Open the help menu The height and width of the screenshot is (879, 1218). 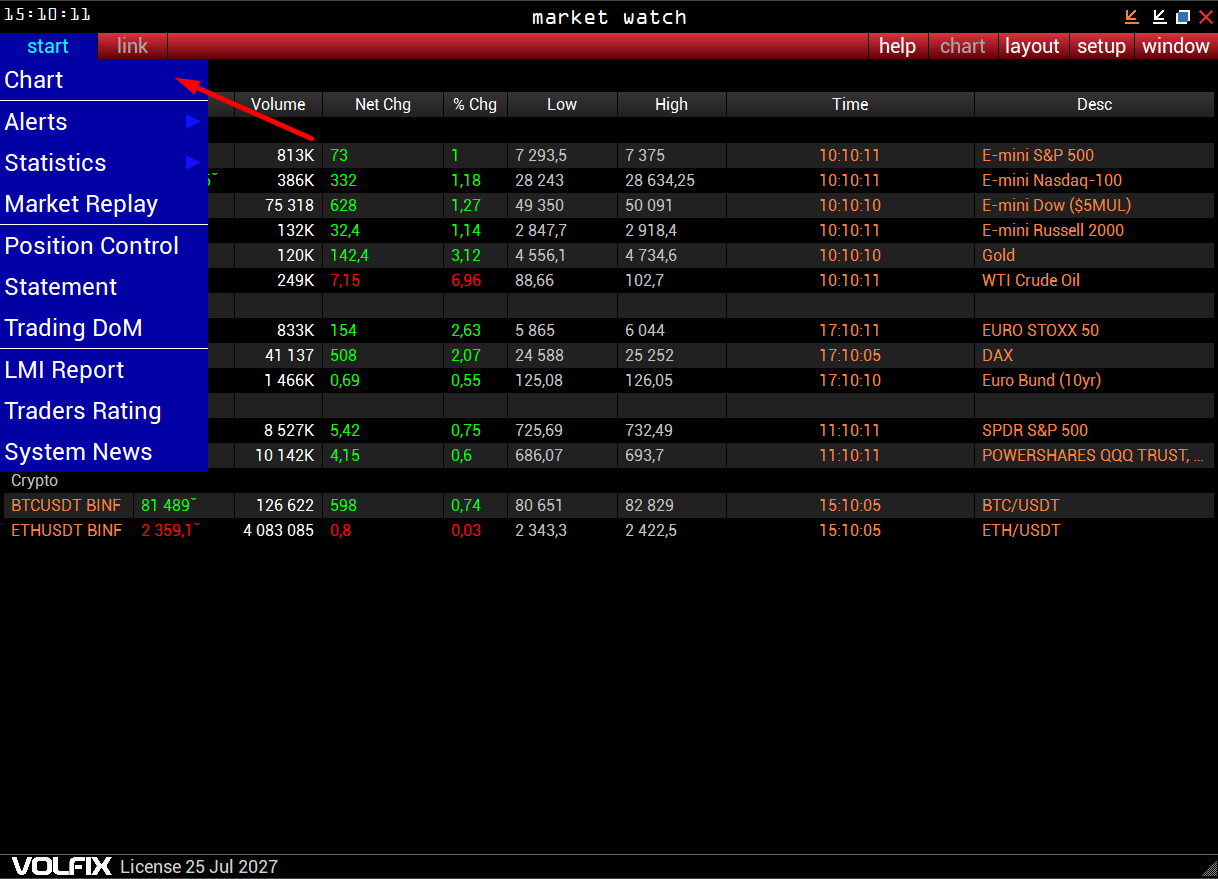897,46
